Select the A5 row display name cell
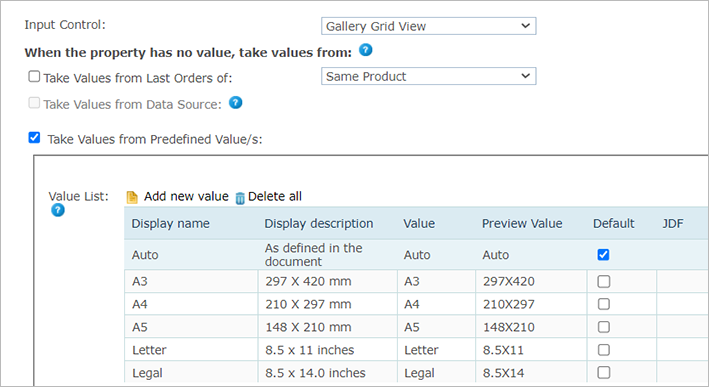Viewport: 709px width, 387px height. click(x=191, y=327)
